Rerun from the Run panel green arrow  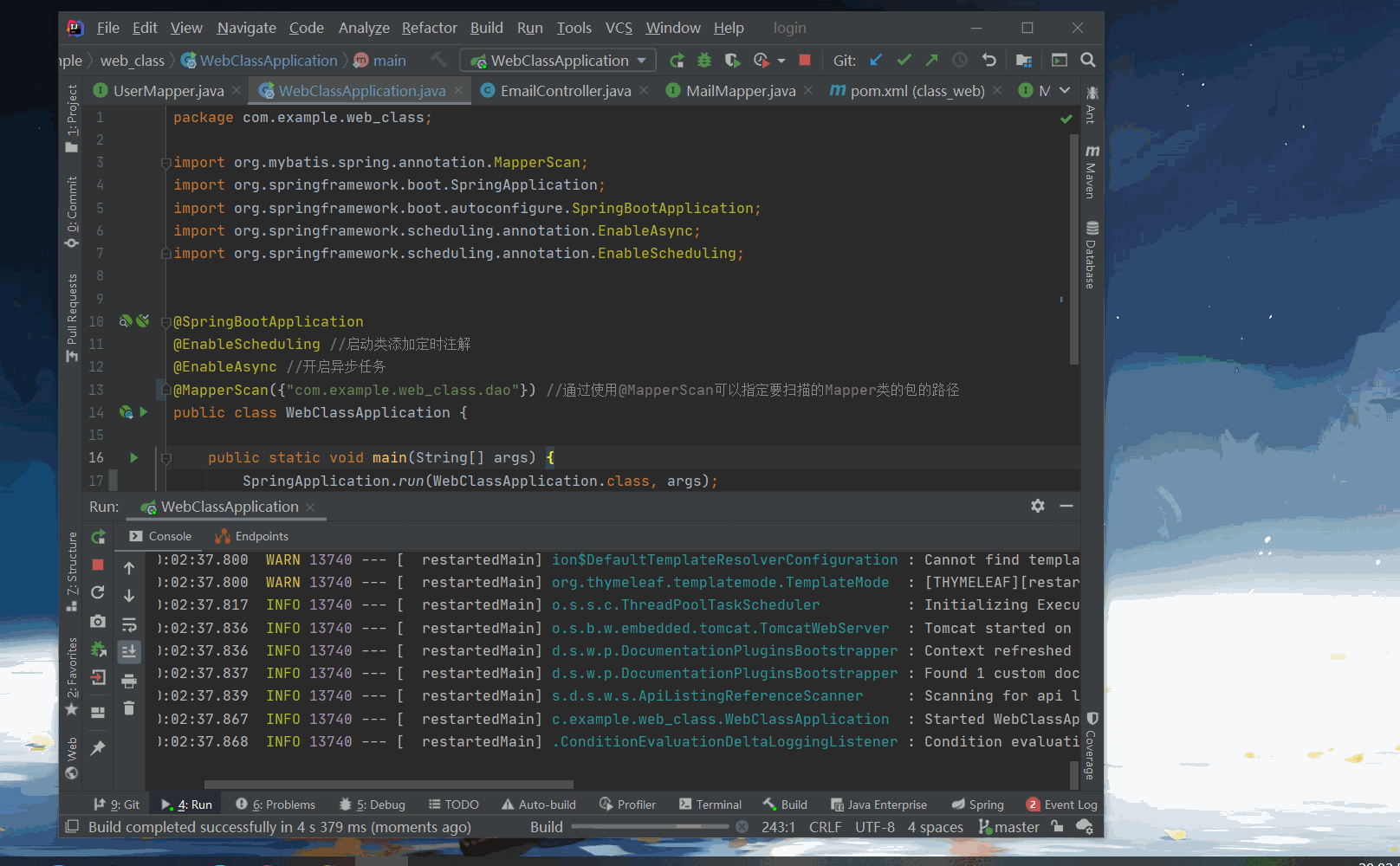pos(98,537)
